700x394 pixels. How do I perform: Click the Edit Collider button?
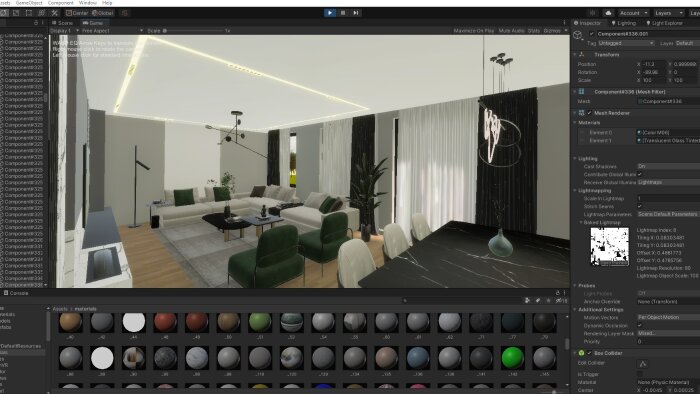(643, 364)
